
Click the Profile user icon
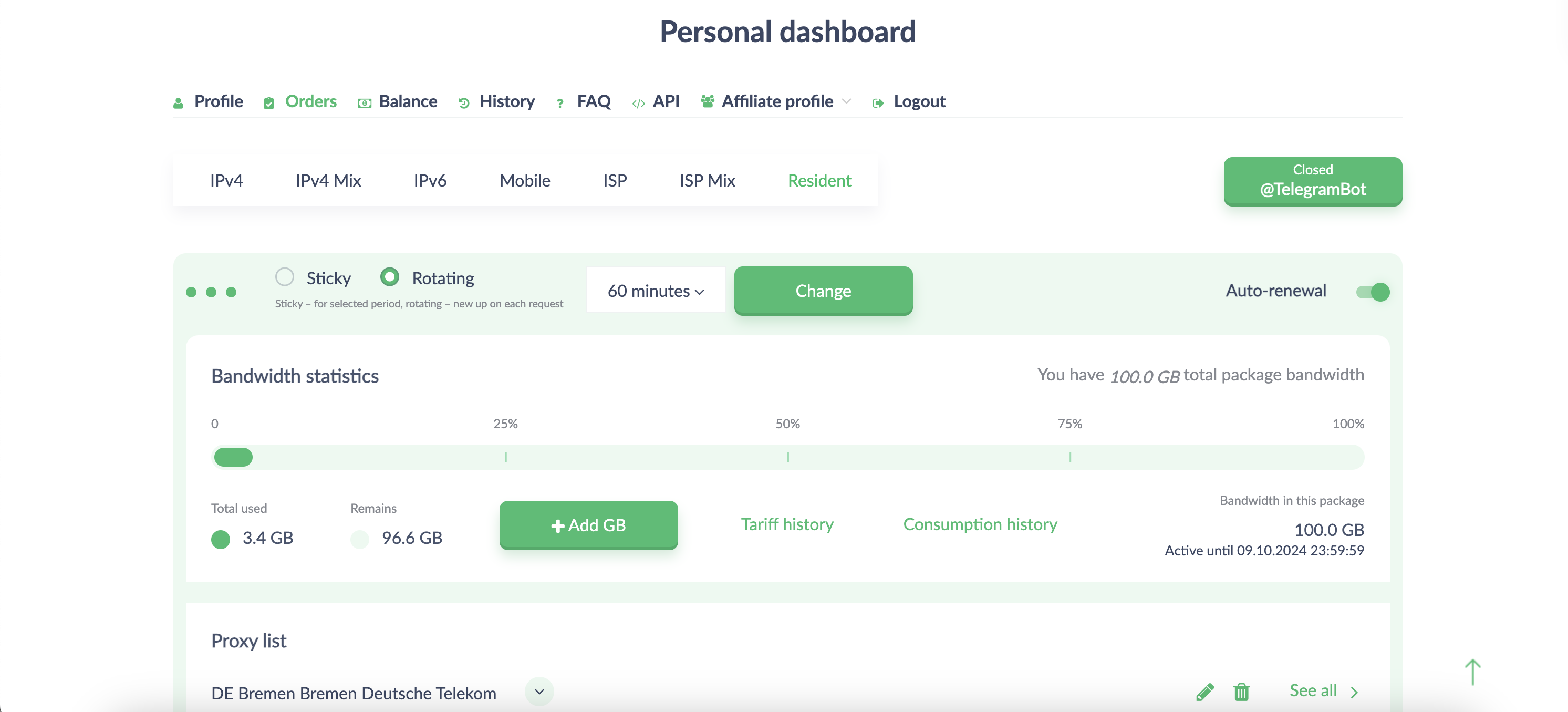tap(179, 103)
